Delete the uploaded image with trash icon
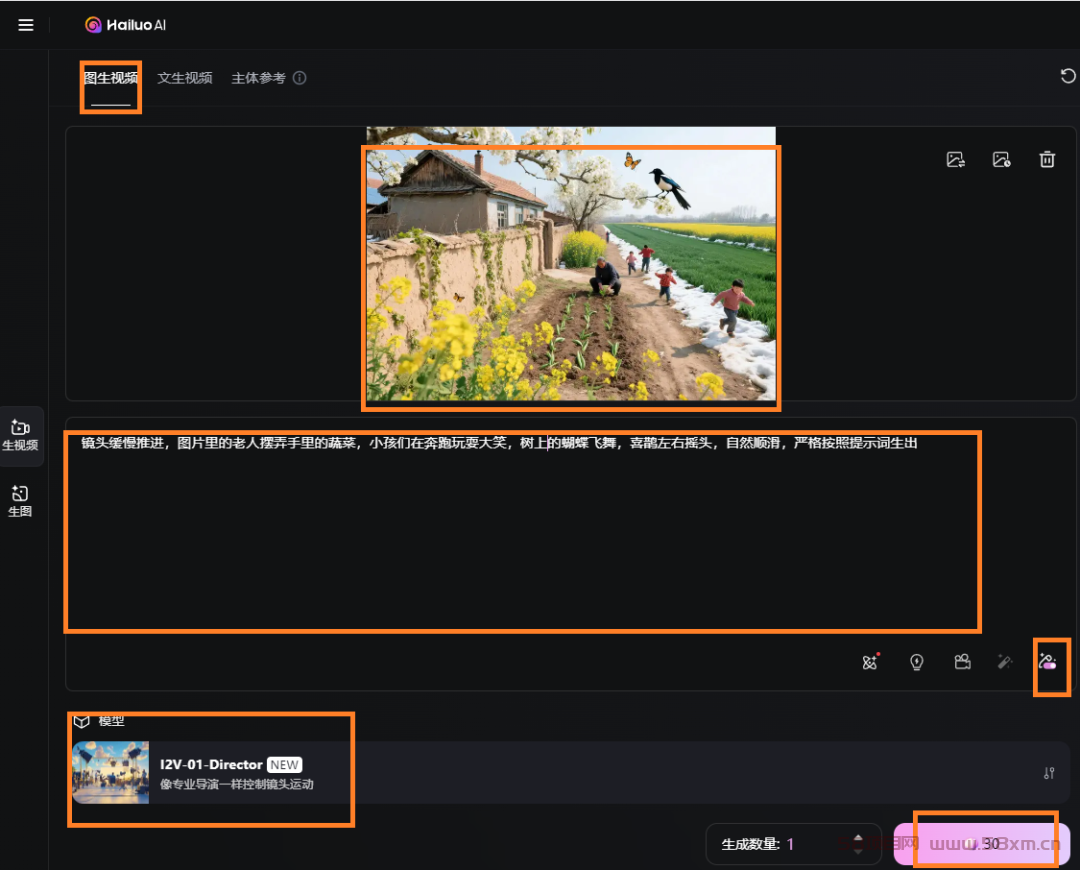The image size is (1080, 870). pos(1047,159)
